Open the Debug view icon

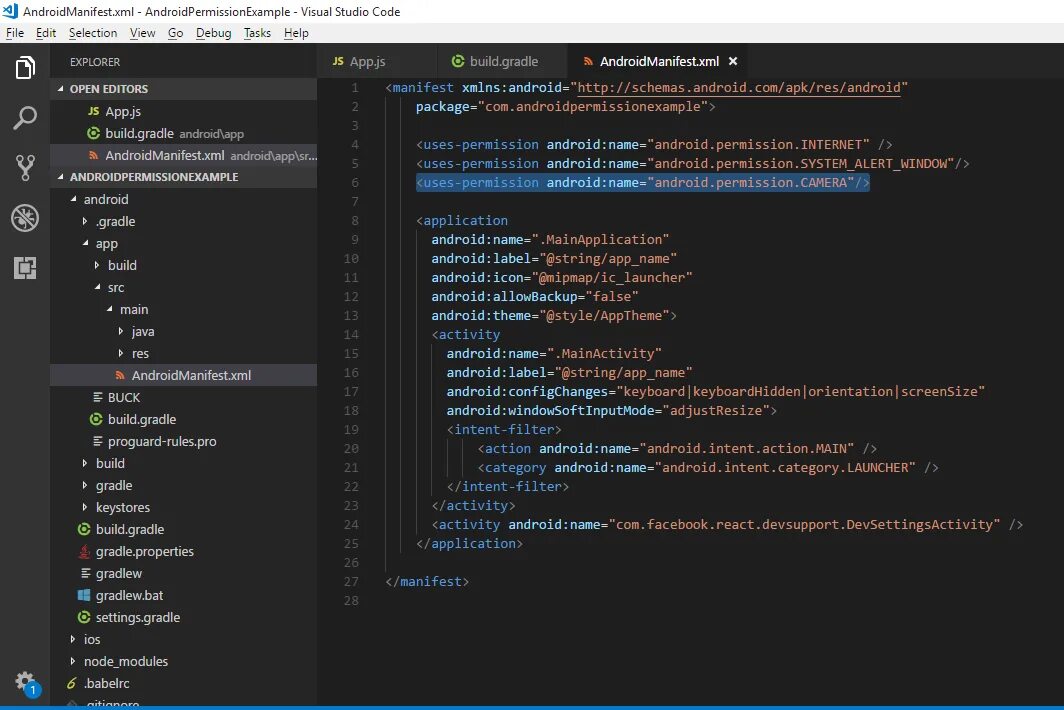click(25, 218)
